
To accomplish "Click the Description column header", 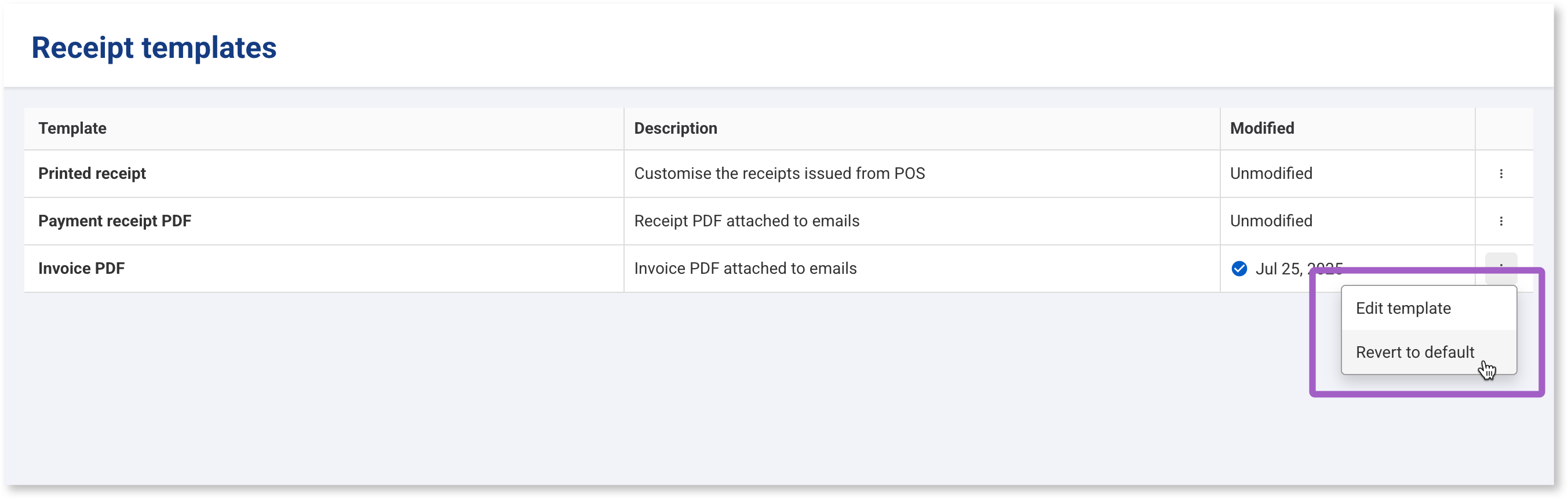I will [x=676, y=129].
